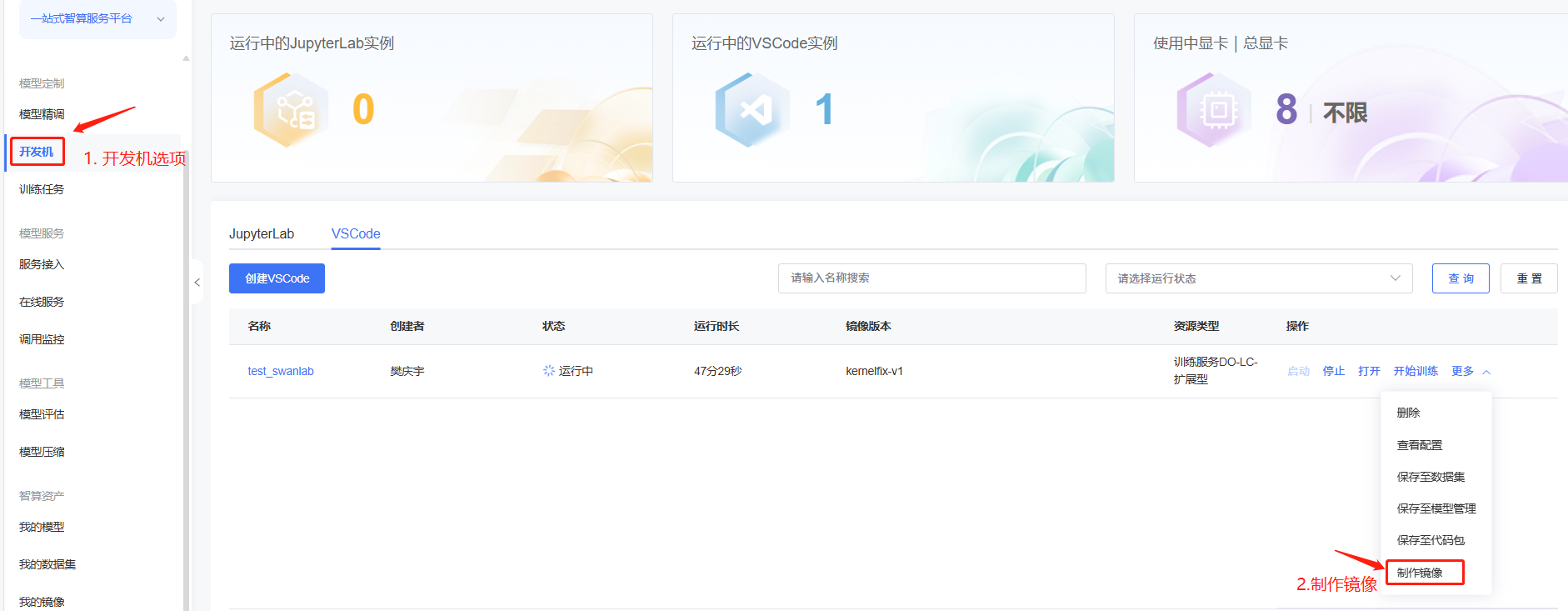Open 模型压缩 in the sidebar
Image resolution: width=1568 pixels, height=611 pixels.
42,452
